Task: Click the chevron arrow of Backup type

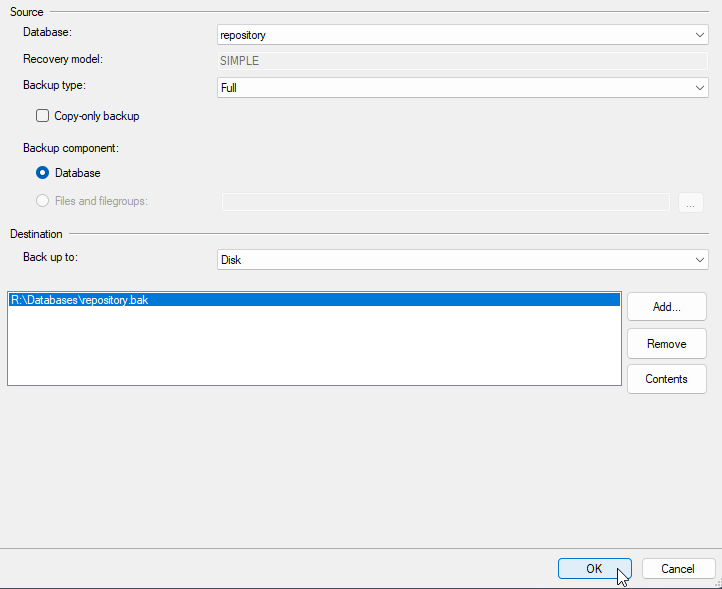Action: [700, 88]
